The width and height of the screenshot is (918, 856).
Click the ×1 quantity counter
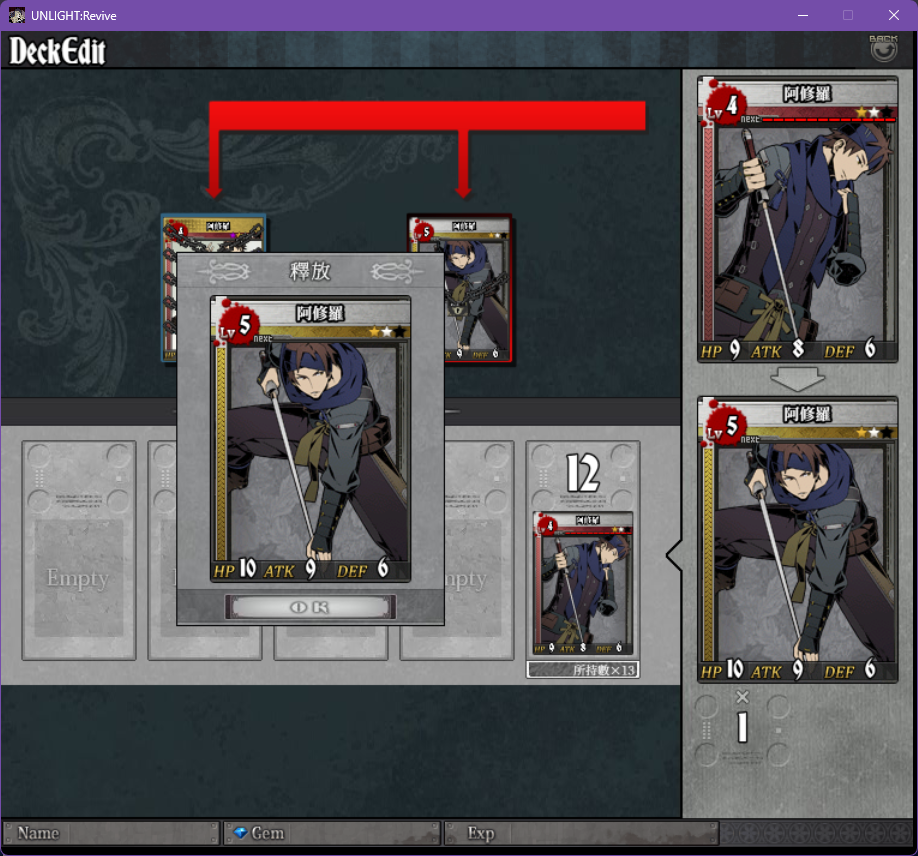click(742, 717)
